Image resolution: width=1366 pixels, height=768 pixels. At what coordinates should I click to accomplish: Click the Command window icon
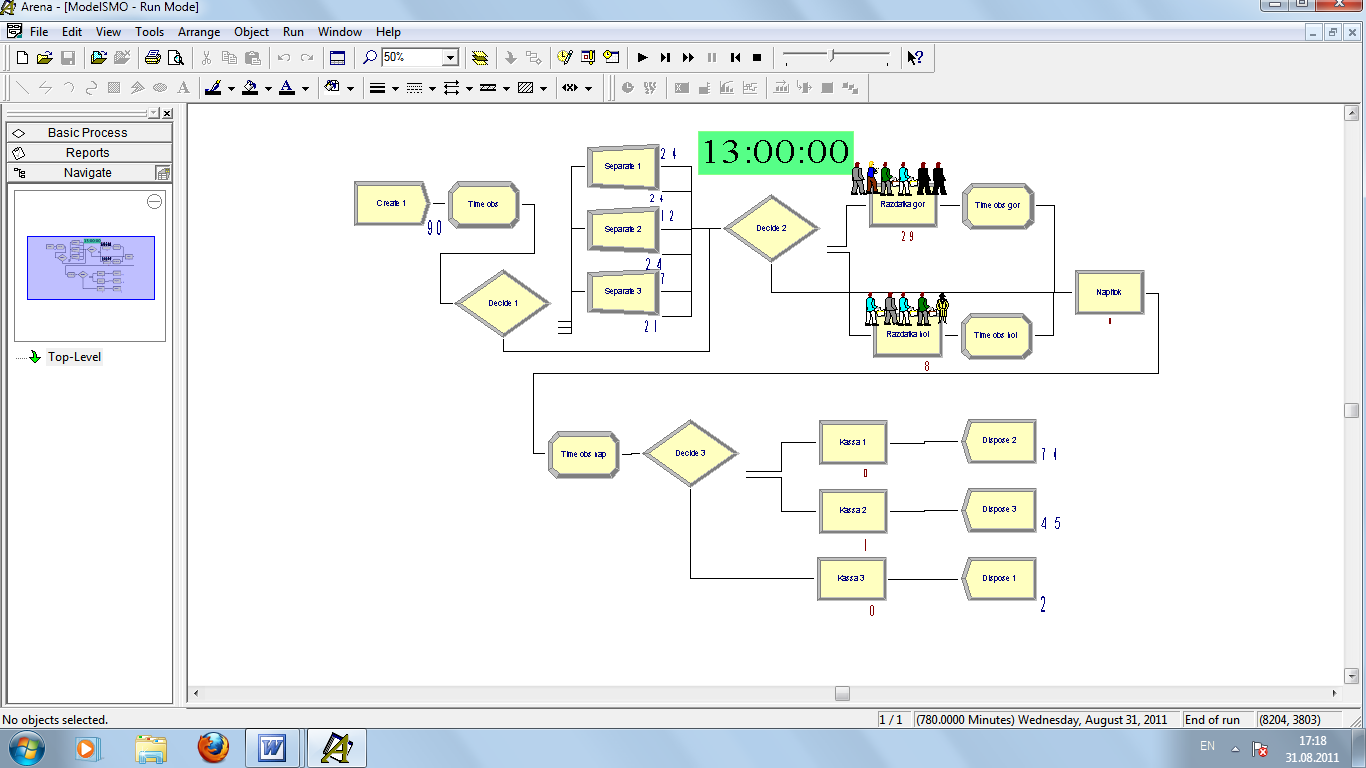[588, 58]
